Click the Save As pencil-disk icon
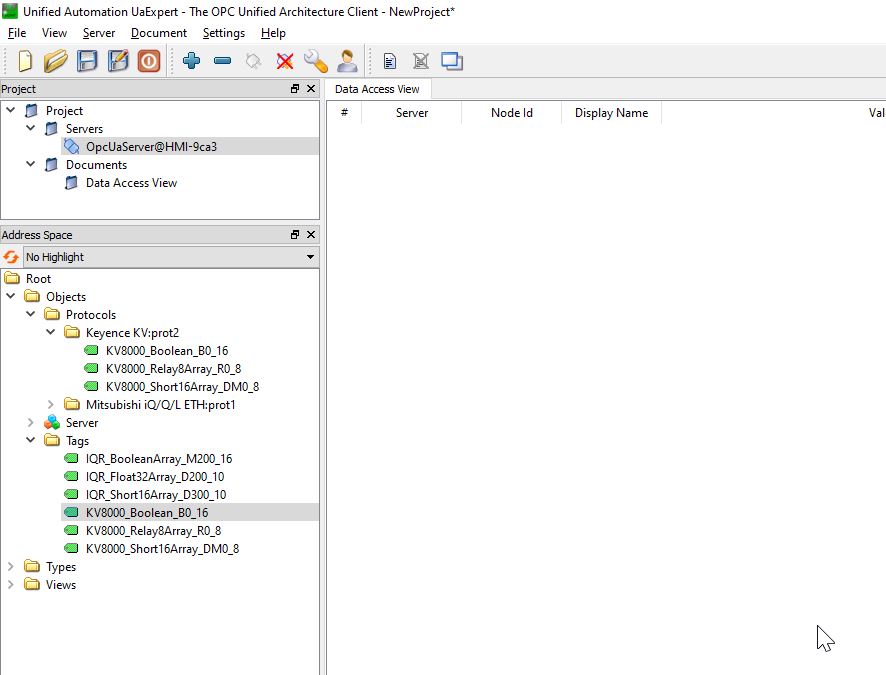This screenshot has height=675, width=886. (x=118, y=61)
